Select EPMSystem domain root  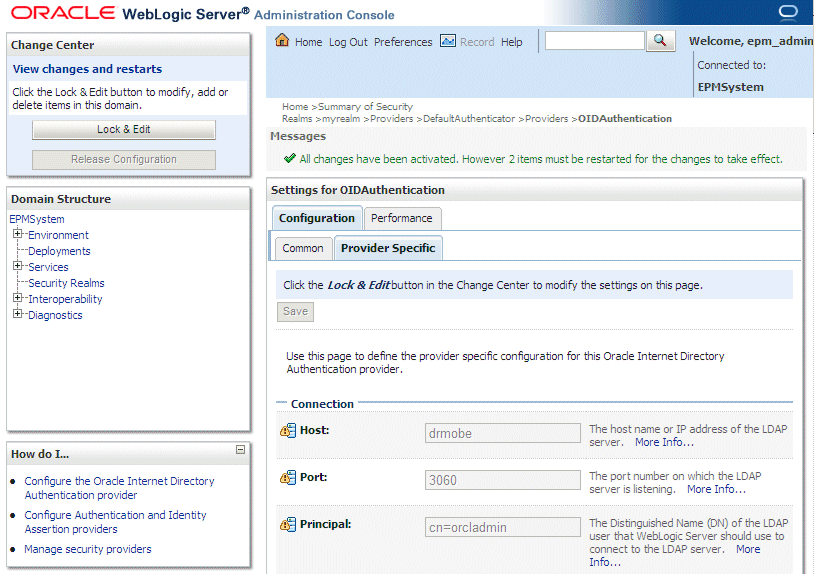click(x=37, y=219)
